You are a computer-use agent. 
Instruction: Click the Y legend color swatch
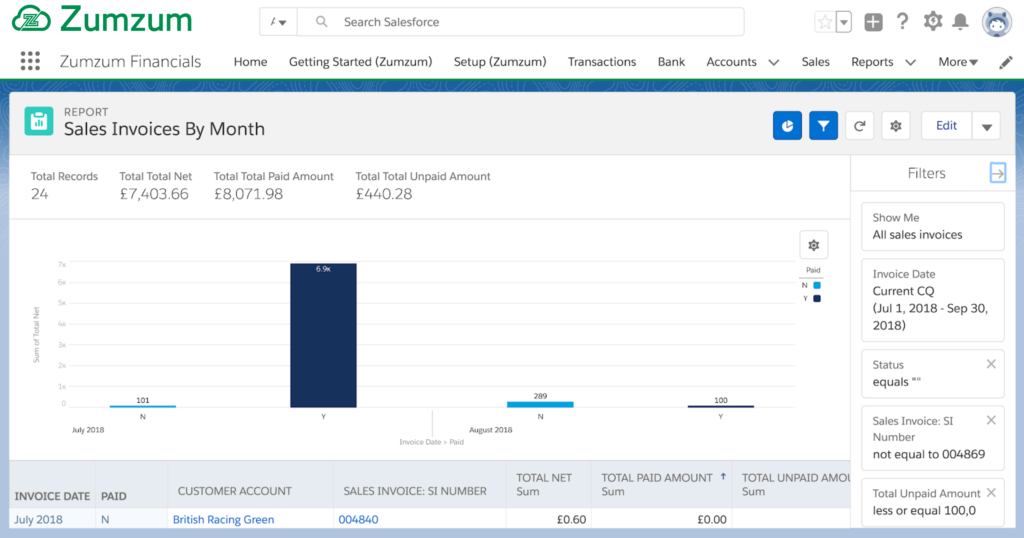[x=817, y=298]
